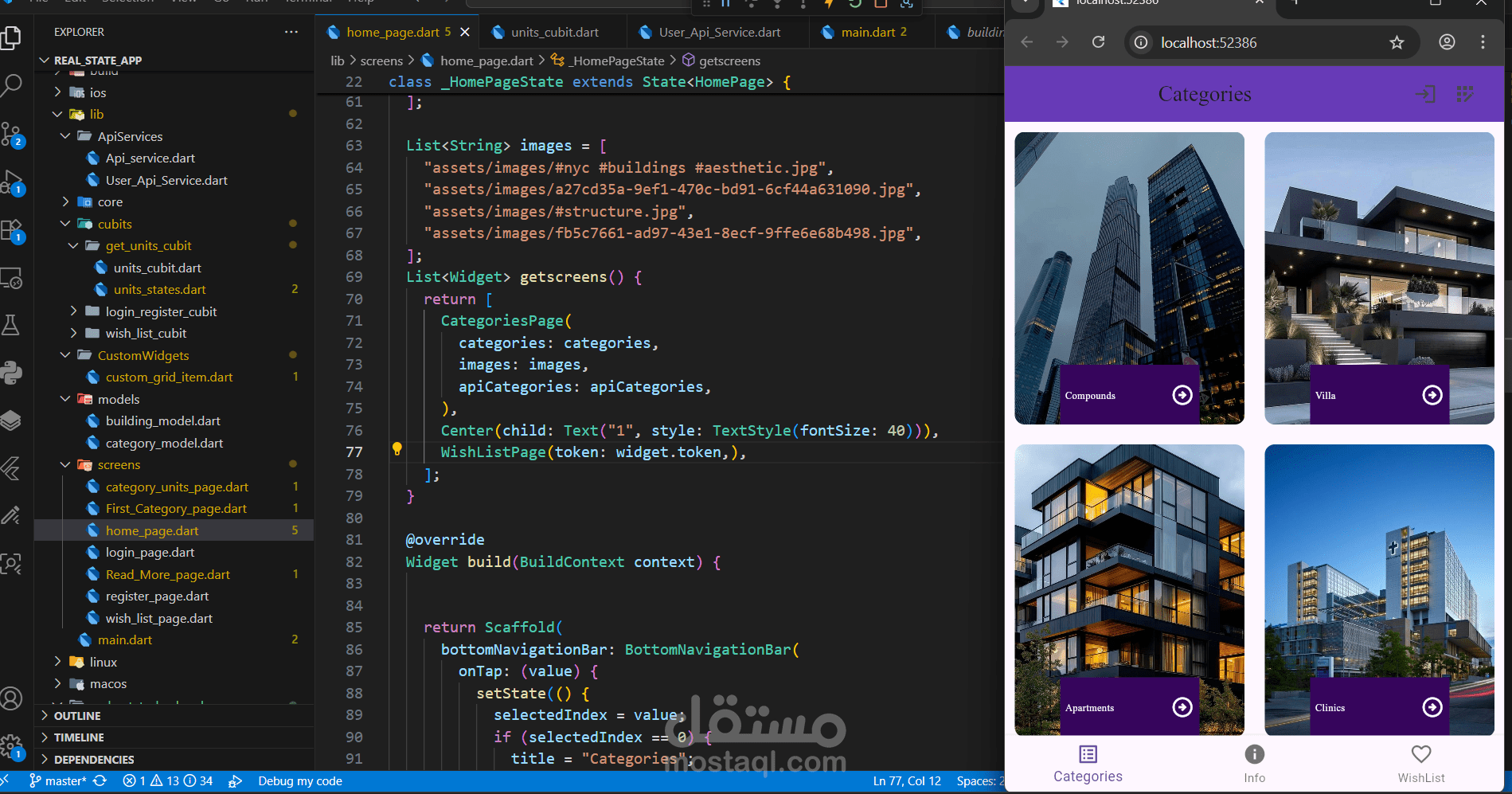Click the login icon in Categories header

[1425, 94]
